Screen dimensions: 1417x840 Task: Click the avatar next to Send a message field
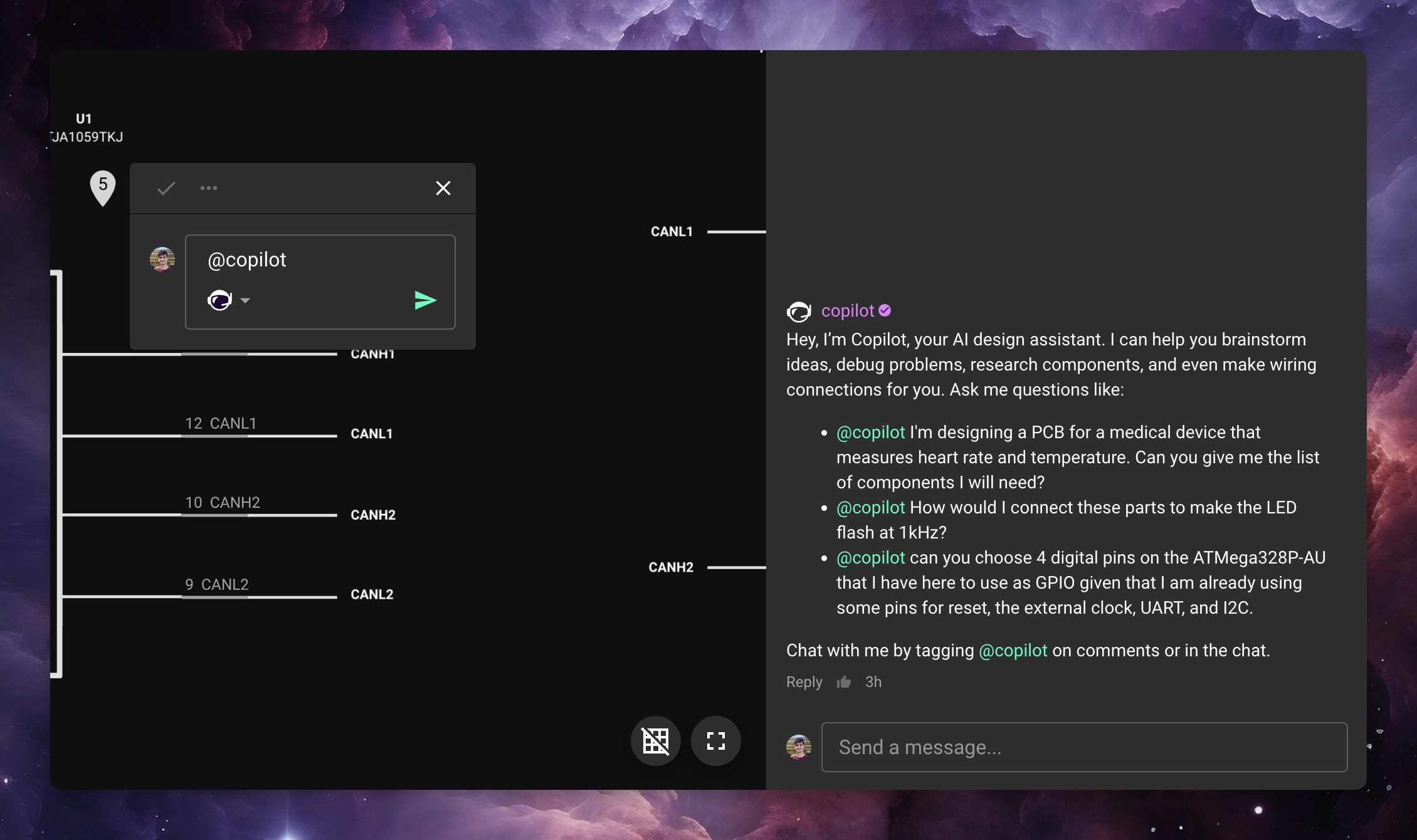[799, 747]
